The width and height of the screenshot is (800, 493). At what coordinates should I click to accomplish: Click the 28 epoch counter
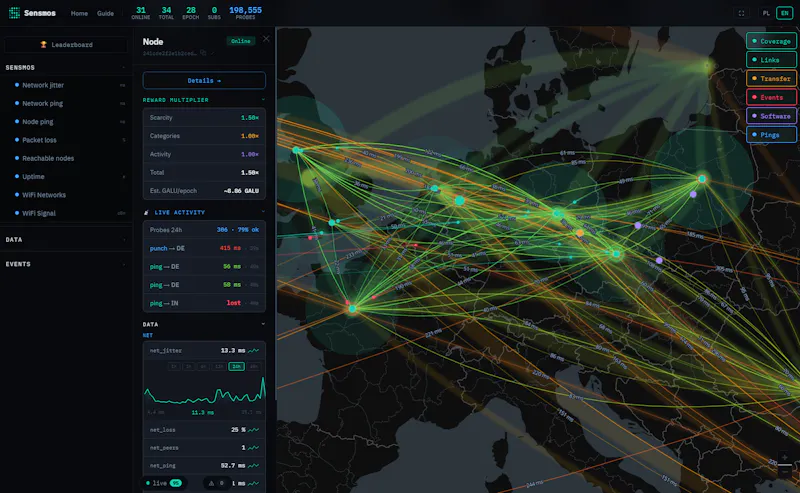[x=191, y=13]
